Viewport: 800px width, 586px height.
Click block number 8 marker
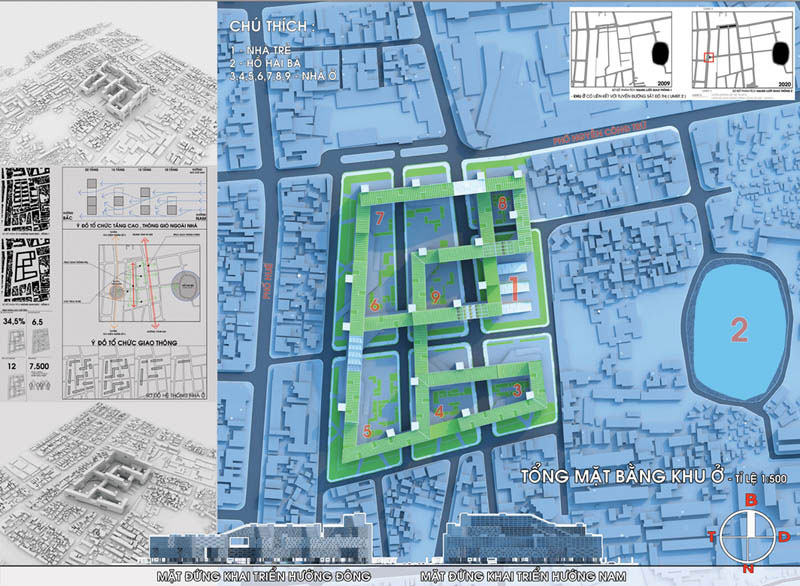click(x=501, y=203)
